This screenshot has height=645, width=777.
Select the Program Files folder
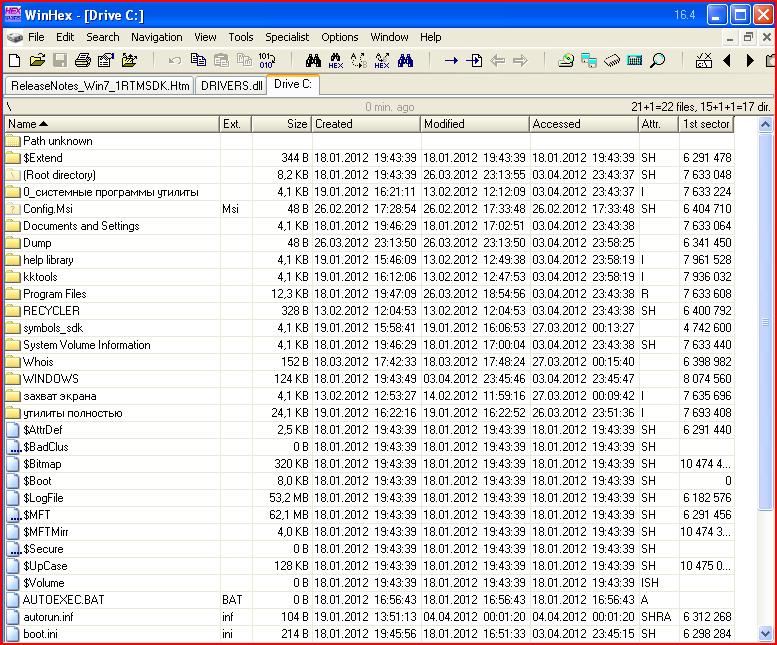(x=369, y=294)
